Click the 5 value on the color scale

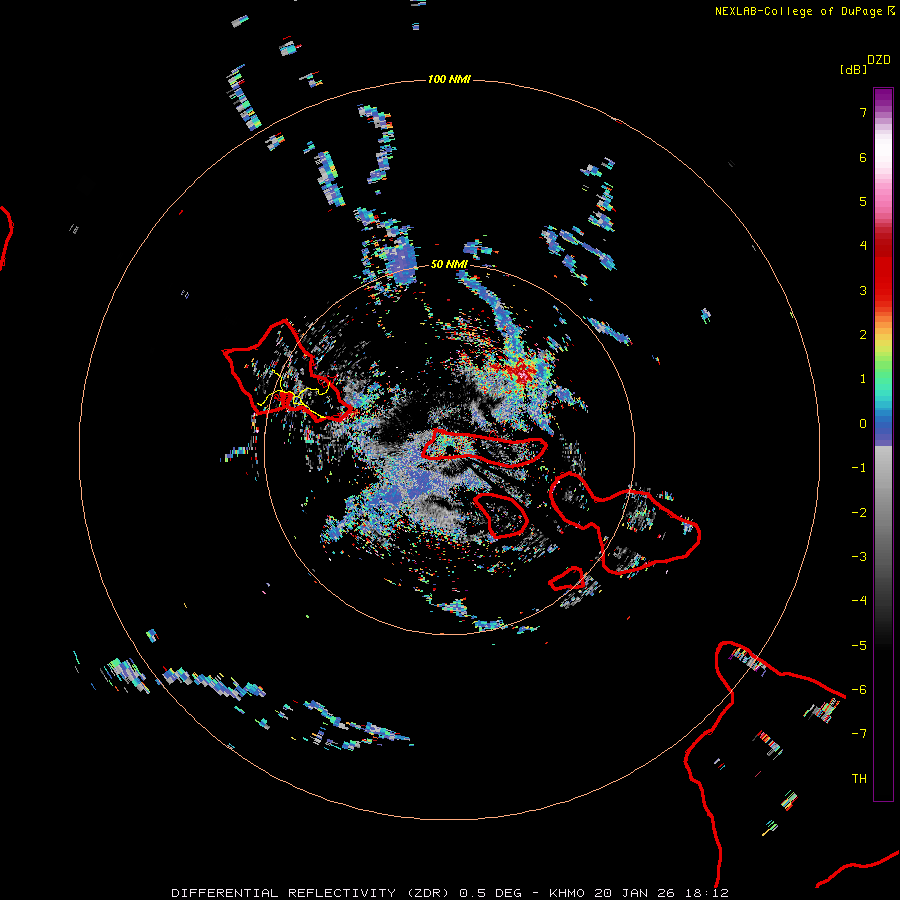point(863,201)
